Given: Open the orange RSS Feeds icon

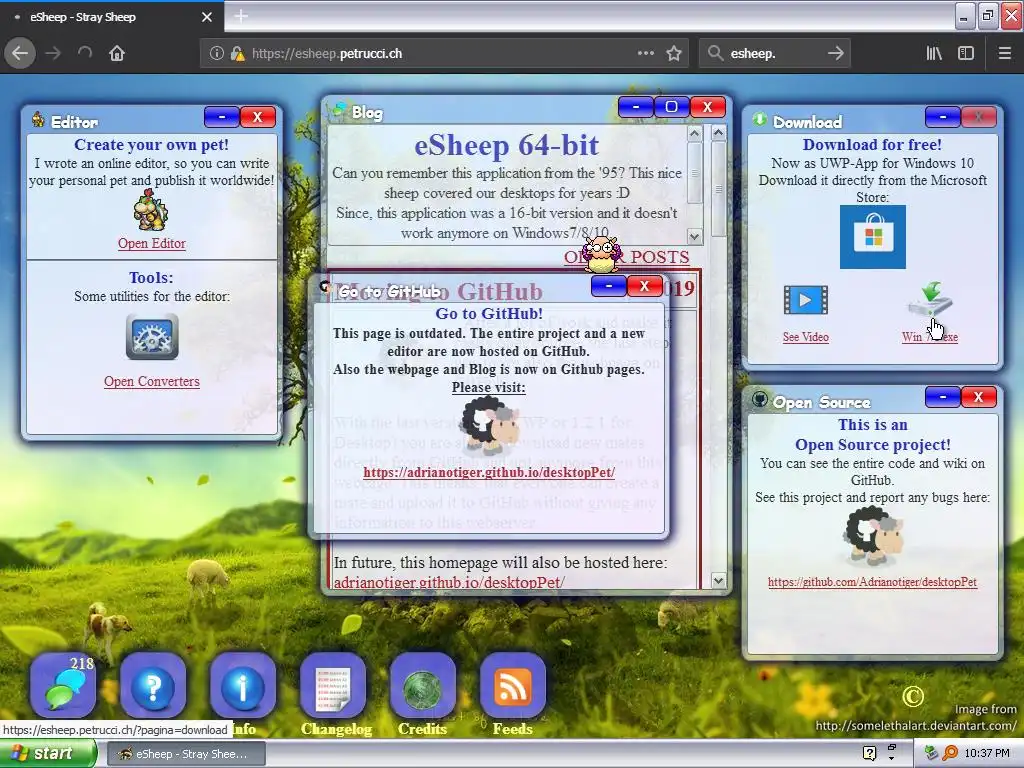Looking at the screenshot, I should tap(513, 686).
